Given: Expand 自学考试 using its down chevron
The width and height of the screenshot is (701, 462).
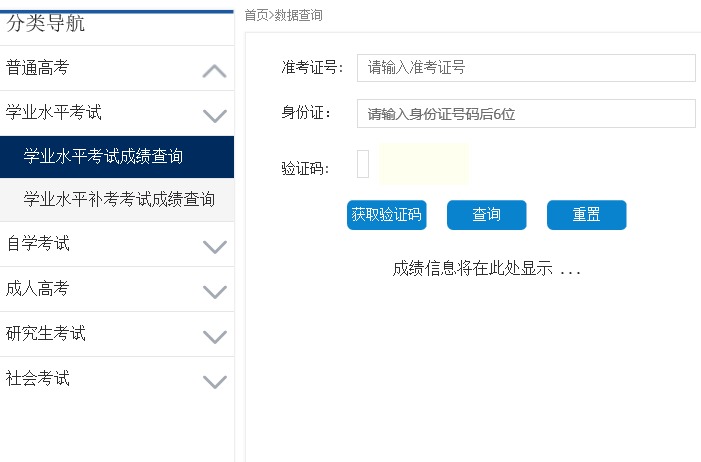Looking at the screenshot, I should pos(214,246).
